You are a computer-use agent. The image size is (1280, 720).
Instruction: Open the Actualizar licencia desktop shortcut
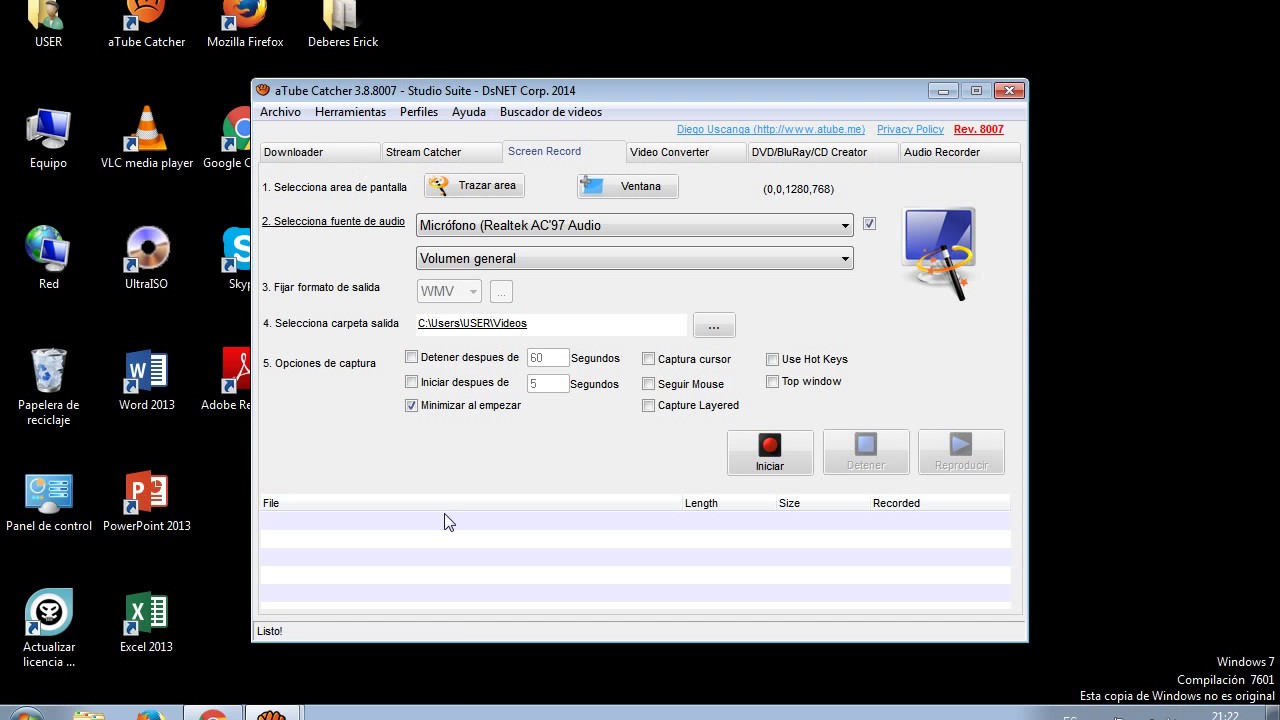pos(48,629)
